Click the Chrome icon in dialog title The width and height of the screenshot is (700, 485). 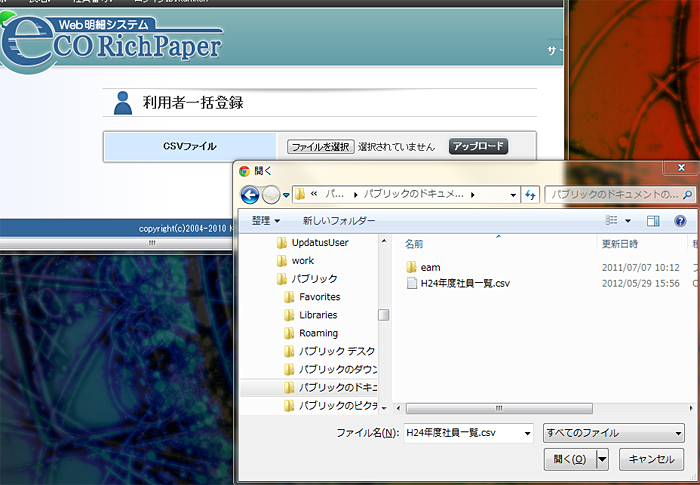244,171
